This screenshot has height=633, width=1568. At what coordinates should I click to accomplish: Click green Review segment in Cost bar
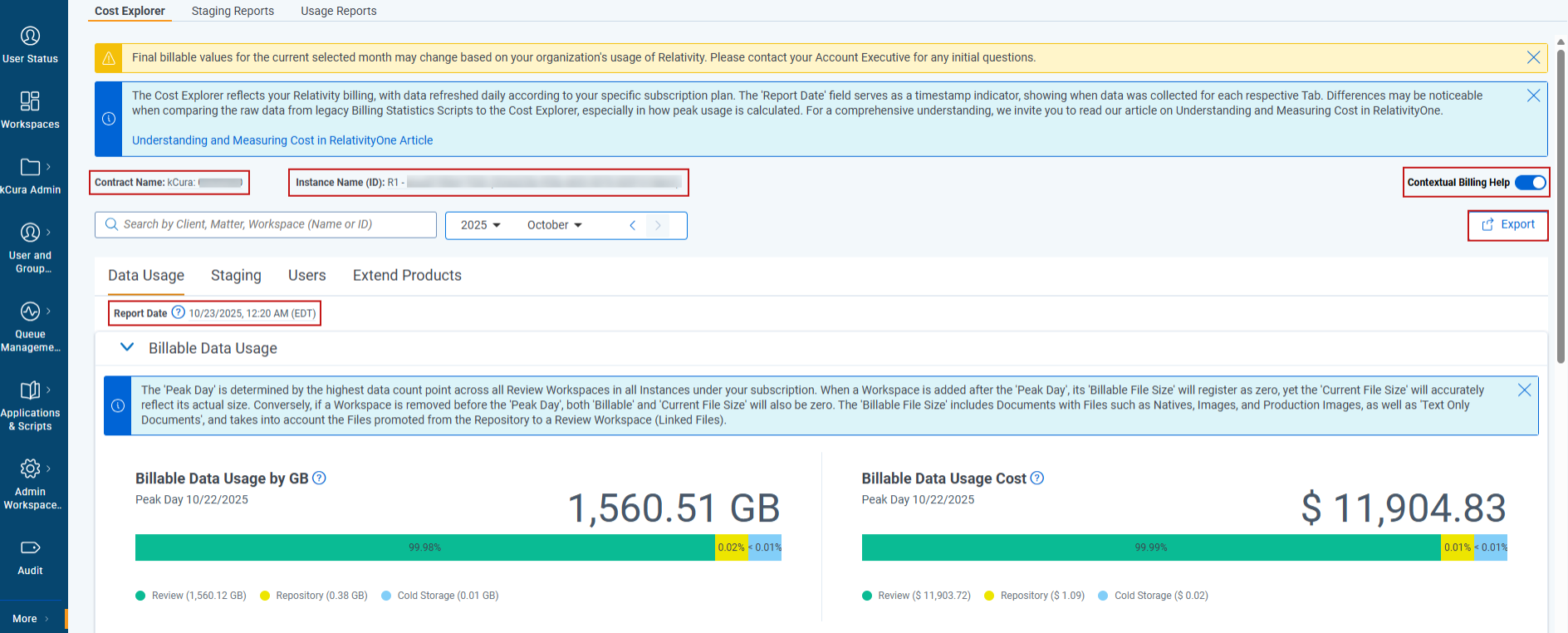1151,547
